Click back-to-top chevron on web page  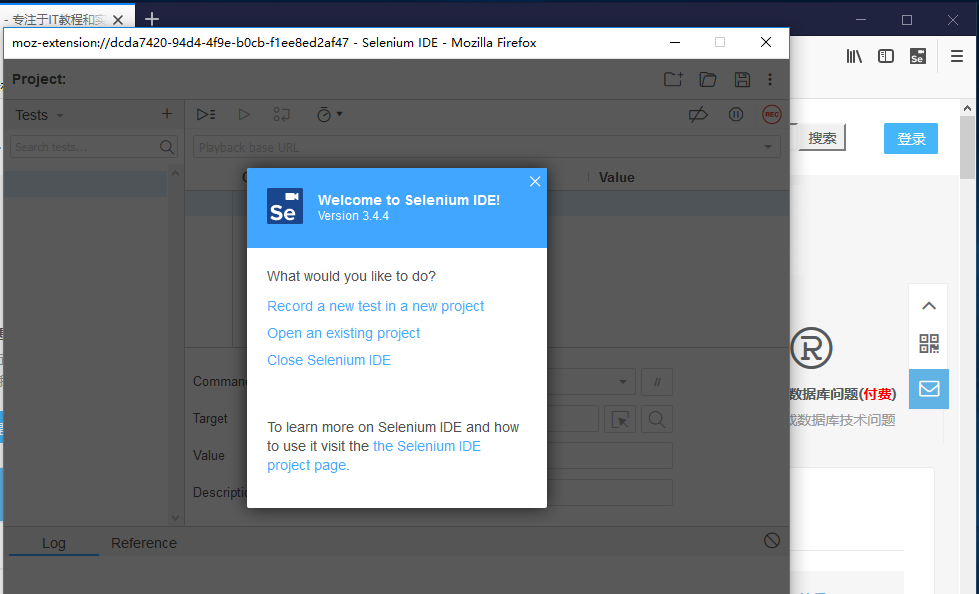929,305
